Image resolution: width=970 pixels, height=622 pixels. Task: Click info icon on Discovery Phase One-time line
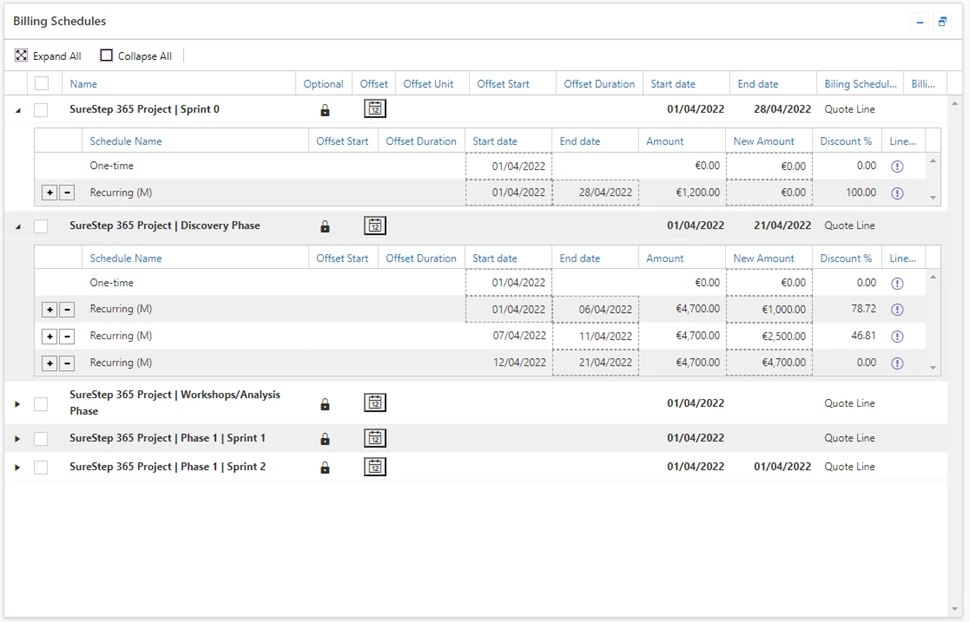point(897,283)
